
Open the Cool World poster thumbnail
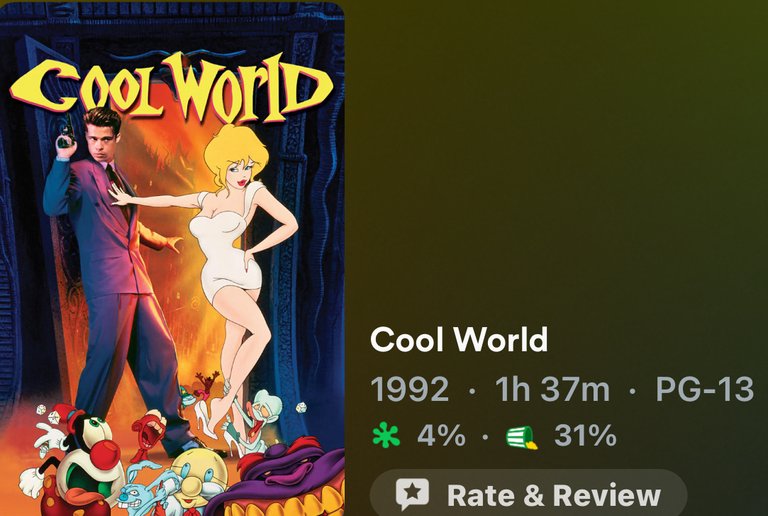[x=172, y=259]
